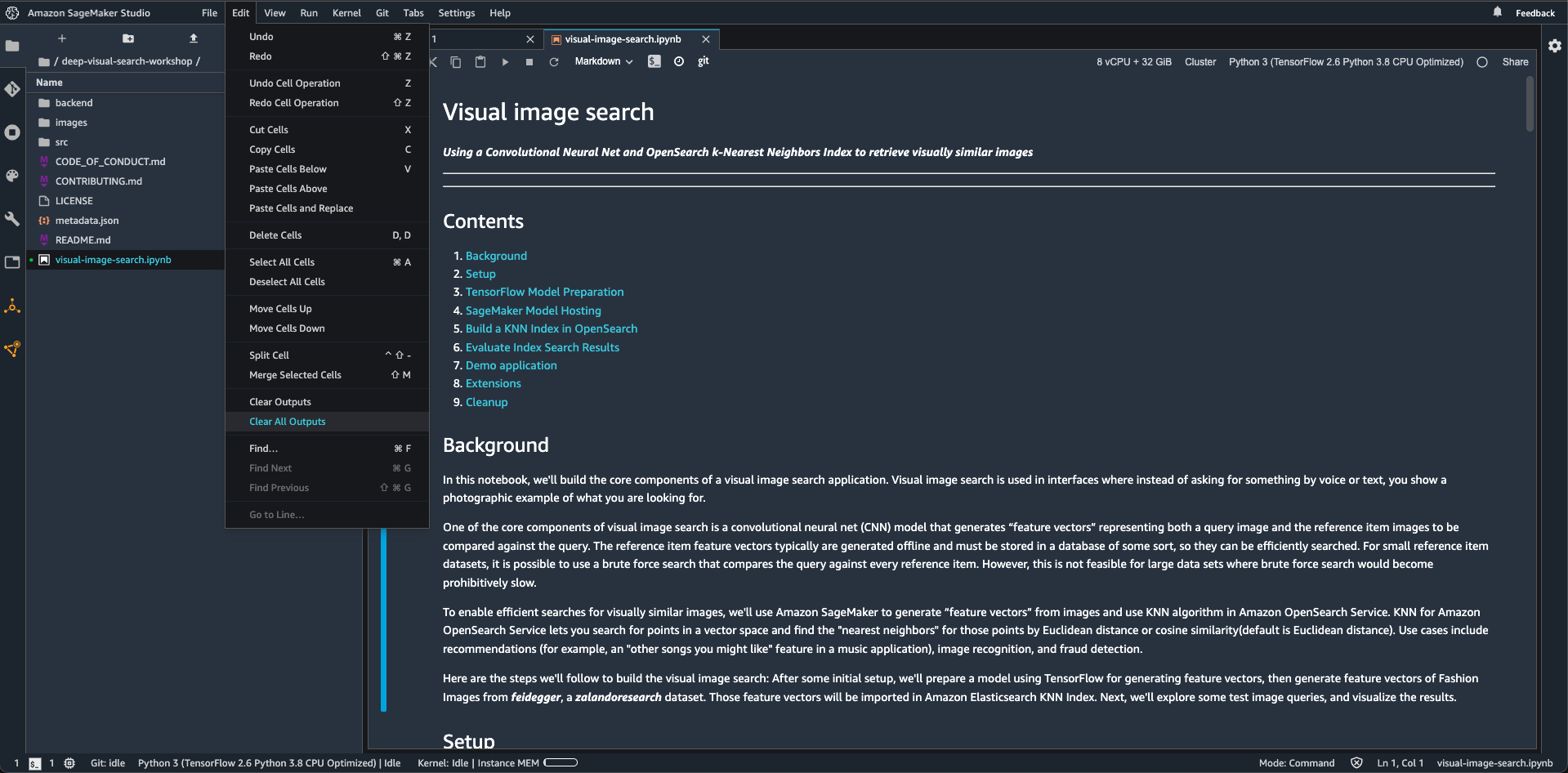Image resolution: width=1568 pixels, height=773 pixels.
Task: Close the visual-image-search.ipynb tab
Action: click(x=706, y=39)
